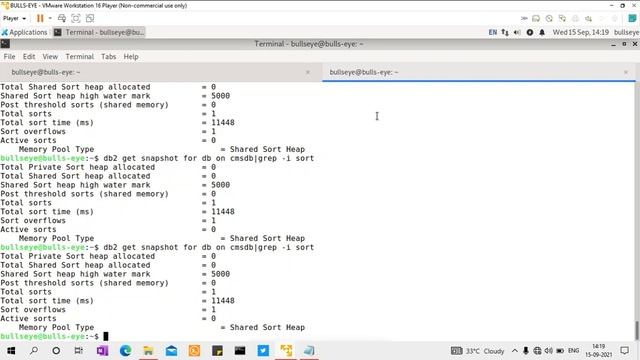Viewport: 640px width, 360px height.
Task: Select the VMware Player taskbar icon
Action: tap(286, 351)
